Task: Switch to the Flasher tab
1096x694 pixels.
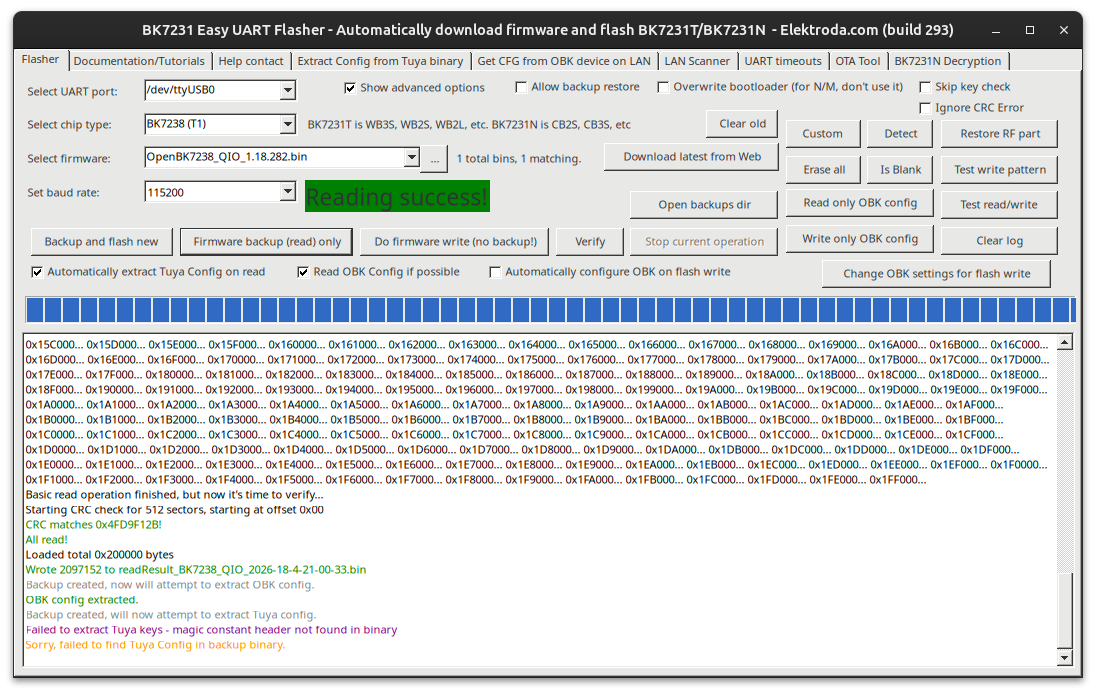Action: pos(41,59)
